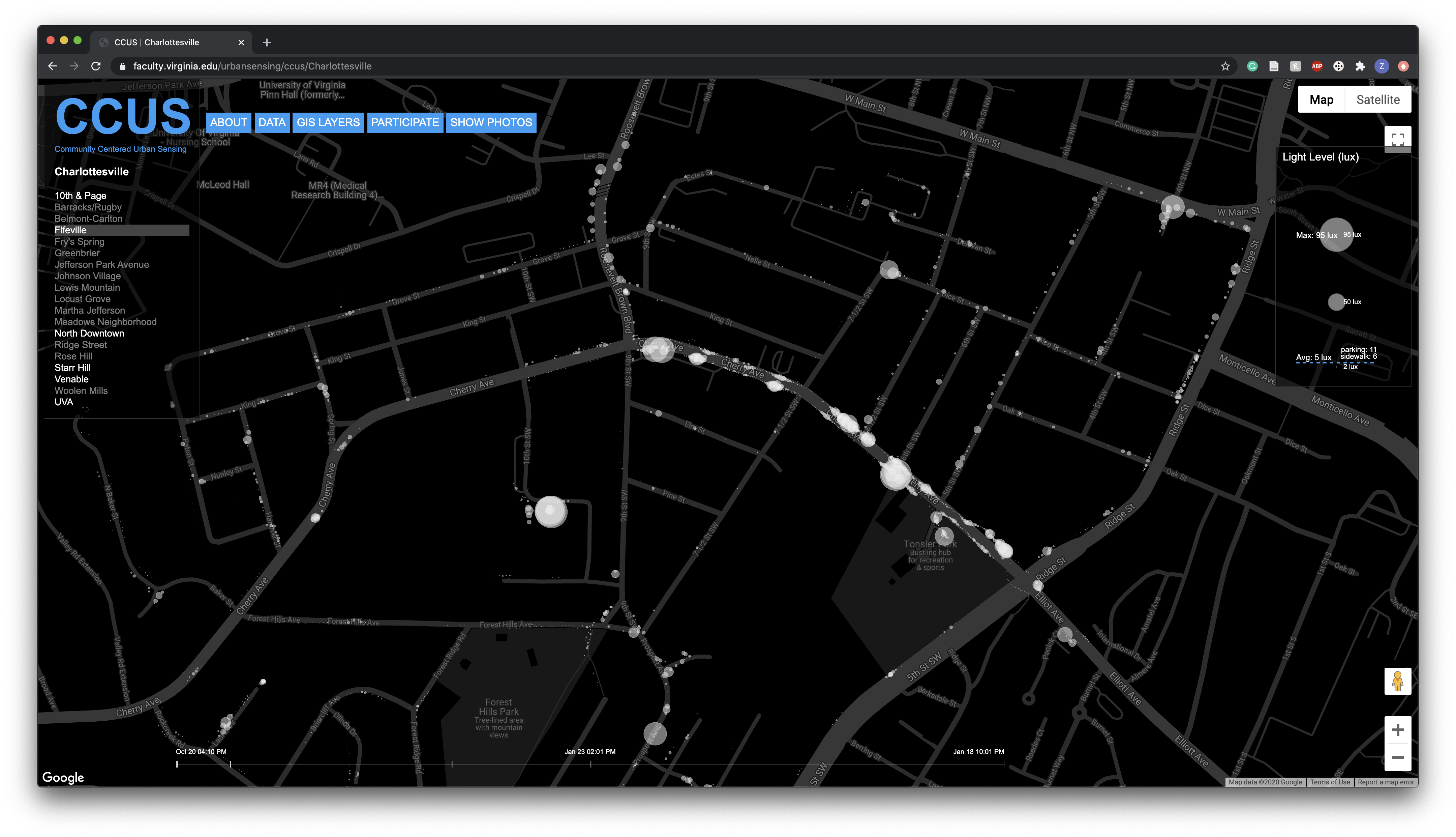The width and height of the screenshot is (1456, 837).
Task: Reload the page with refresh icon
Action: pyautogui.click(x=96, y=66)
